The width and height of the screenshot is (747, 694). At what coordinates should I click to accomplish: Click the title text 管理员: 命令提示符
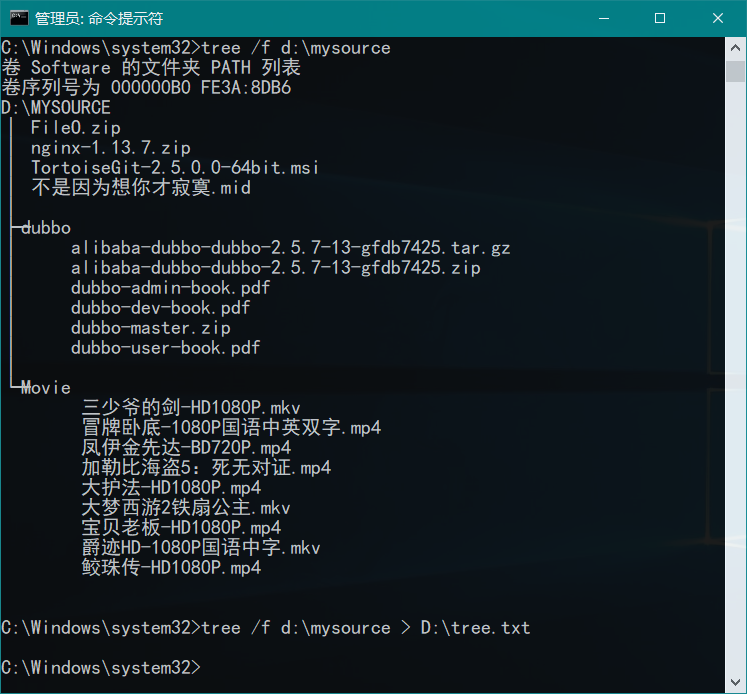click(x=99, y=19)
